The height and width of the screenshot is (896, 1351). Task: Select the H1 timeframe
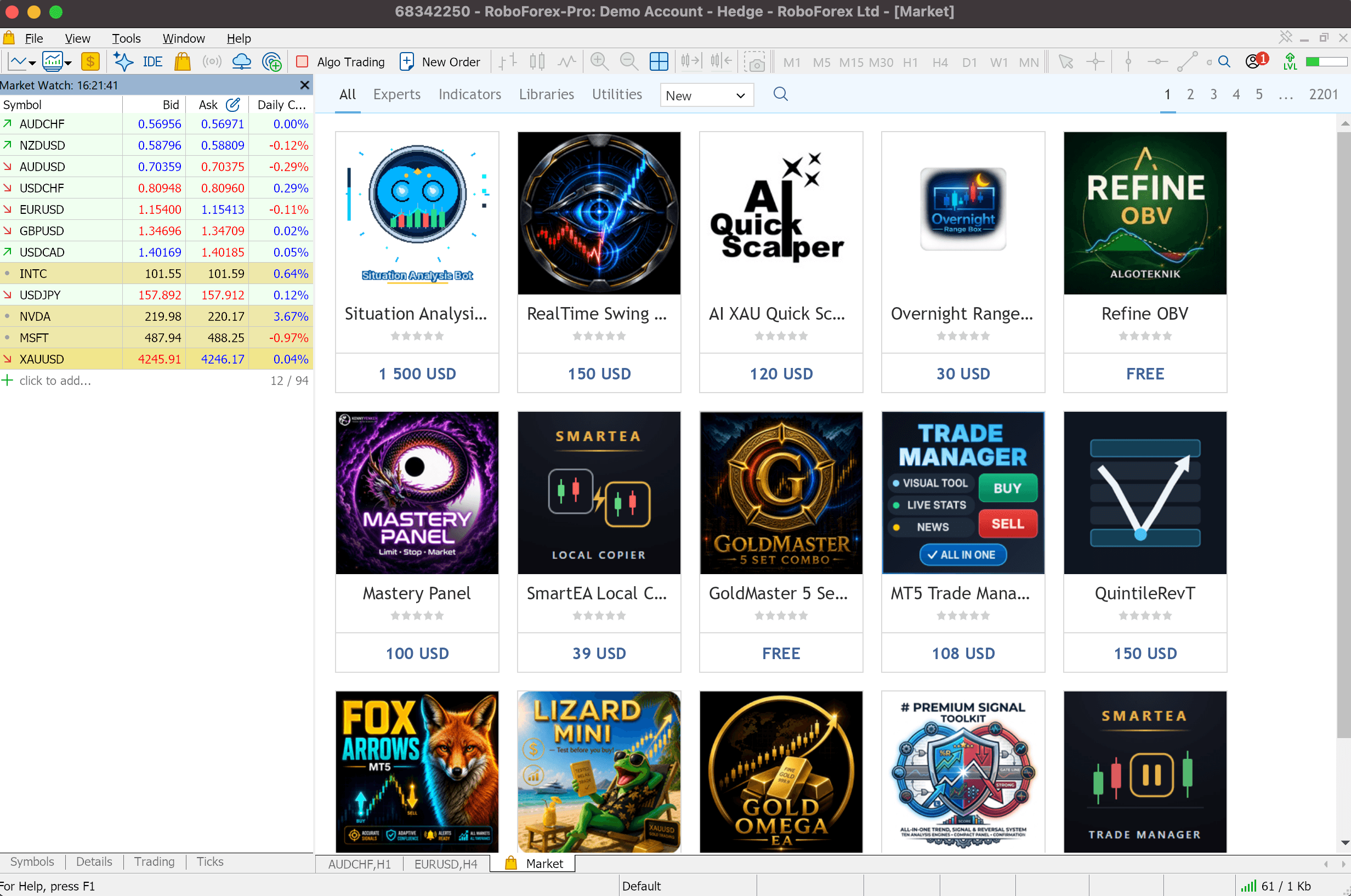911,63
